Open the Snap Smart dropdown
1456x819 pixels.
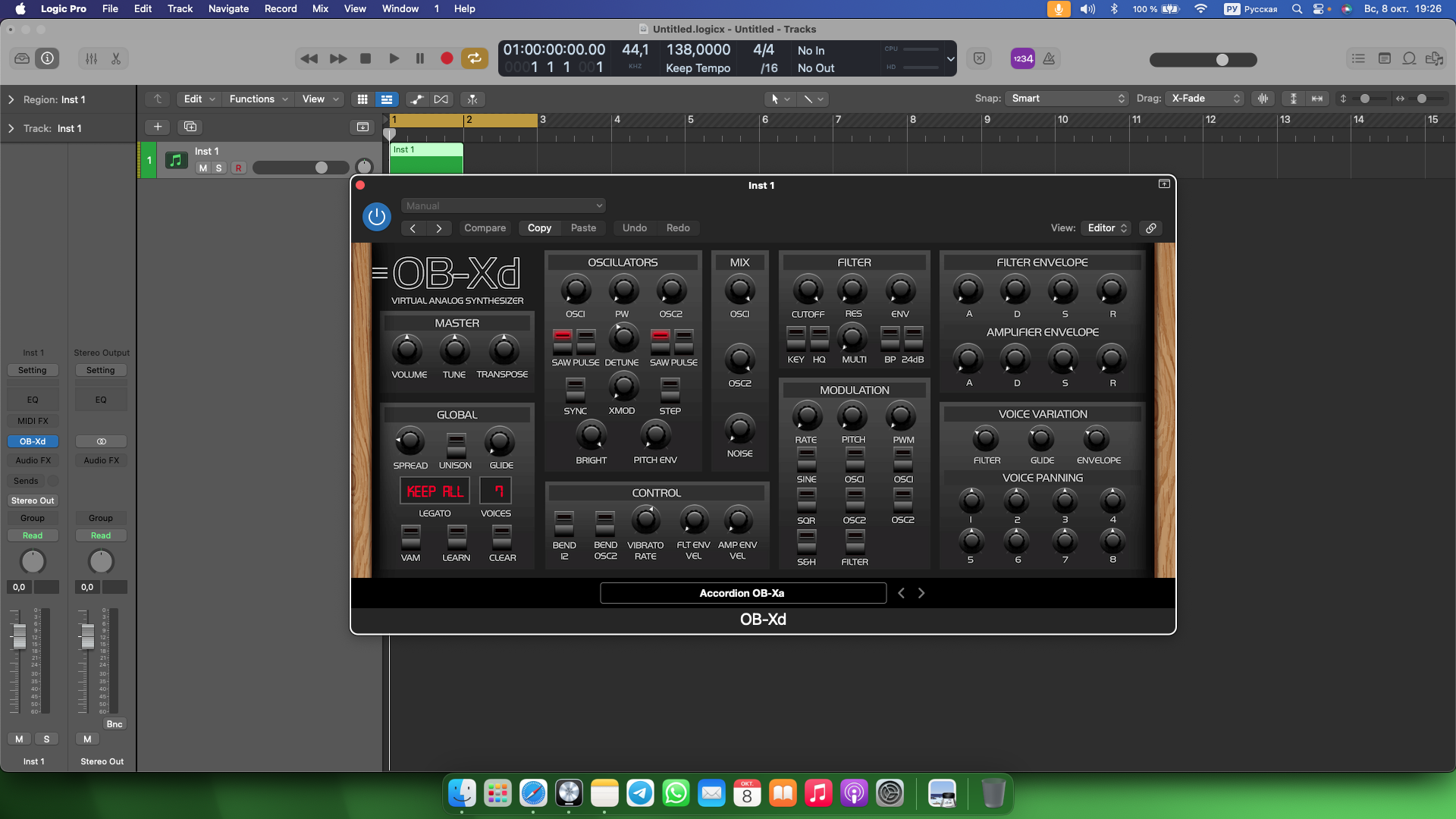pos(1067,99)
